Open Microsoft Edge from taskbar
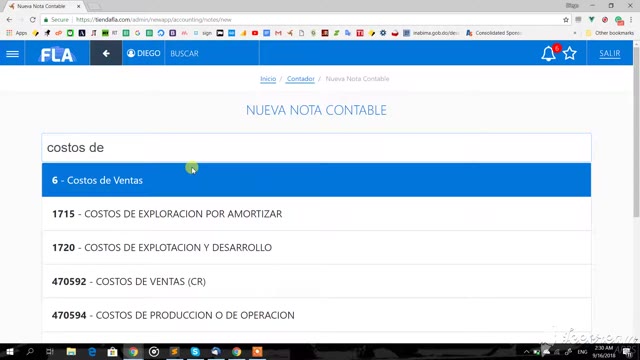The width and height of the screenshot is (640, 360). coord(92,351)
